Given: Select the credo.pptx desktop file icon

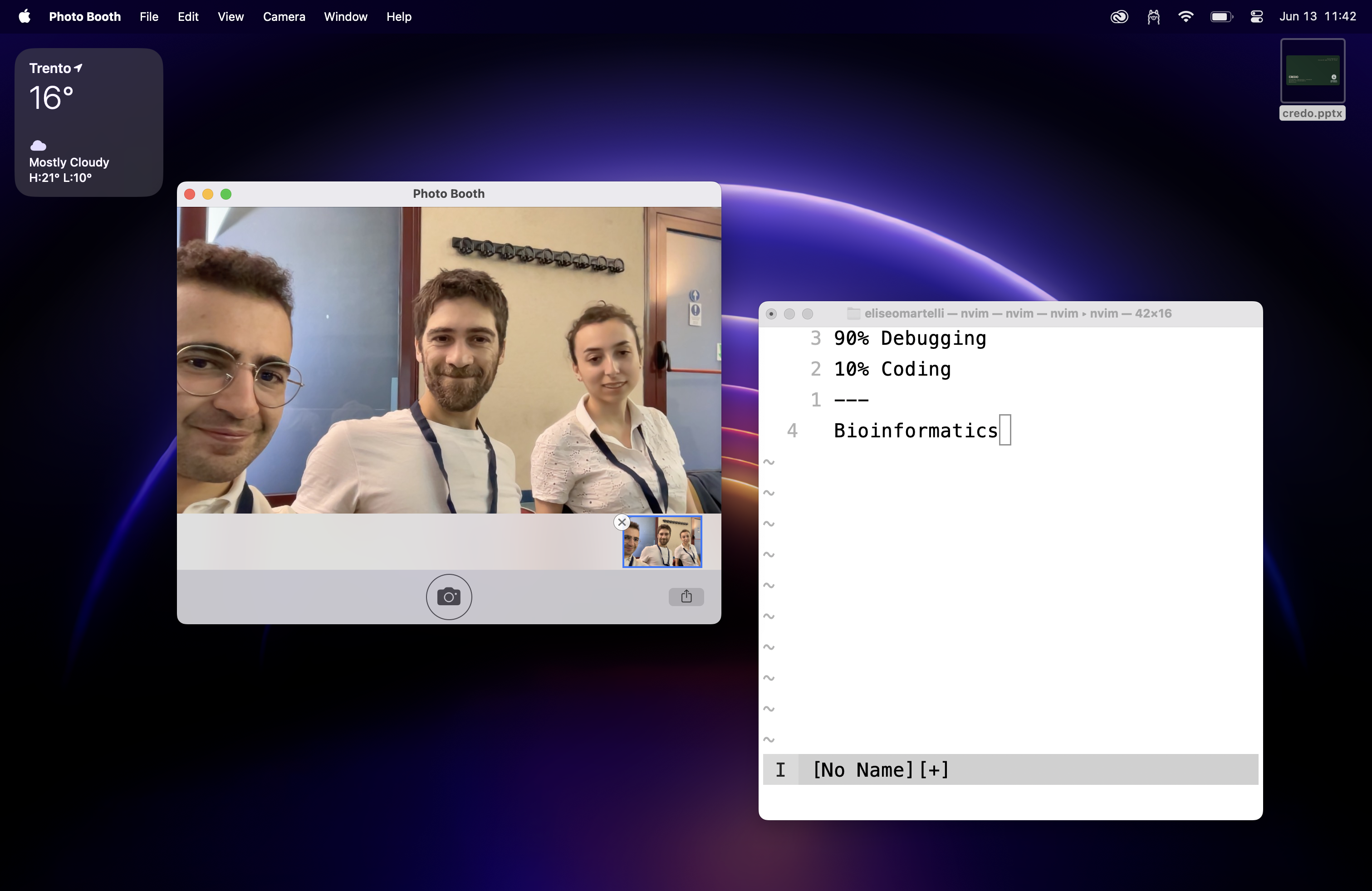Looking at the screenshot, I should point(1313,70).
